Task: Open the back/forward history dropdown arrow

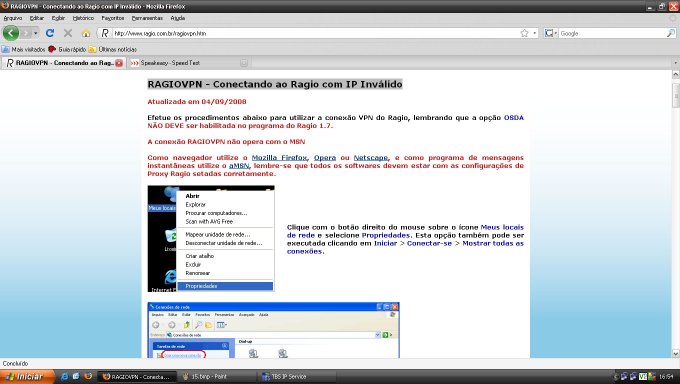Action: [36, 33]
